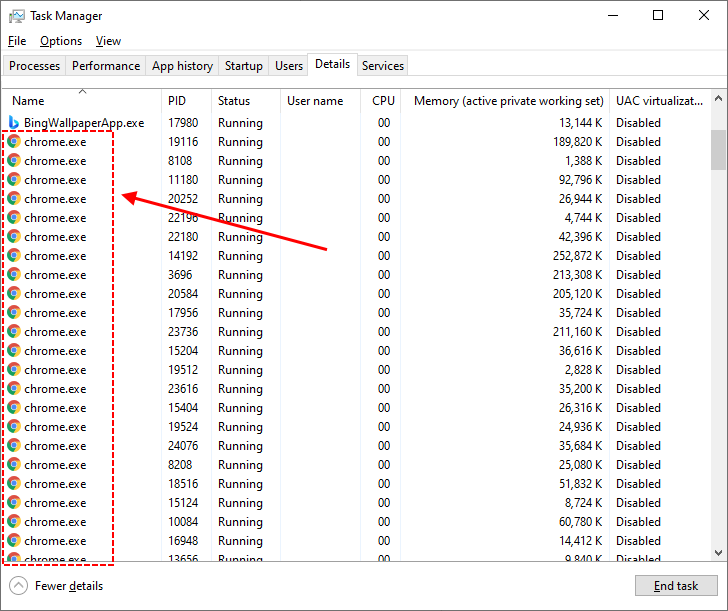Click memory value 189,820 K
728x611 pixels.
[578, 142]
